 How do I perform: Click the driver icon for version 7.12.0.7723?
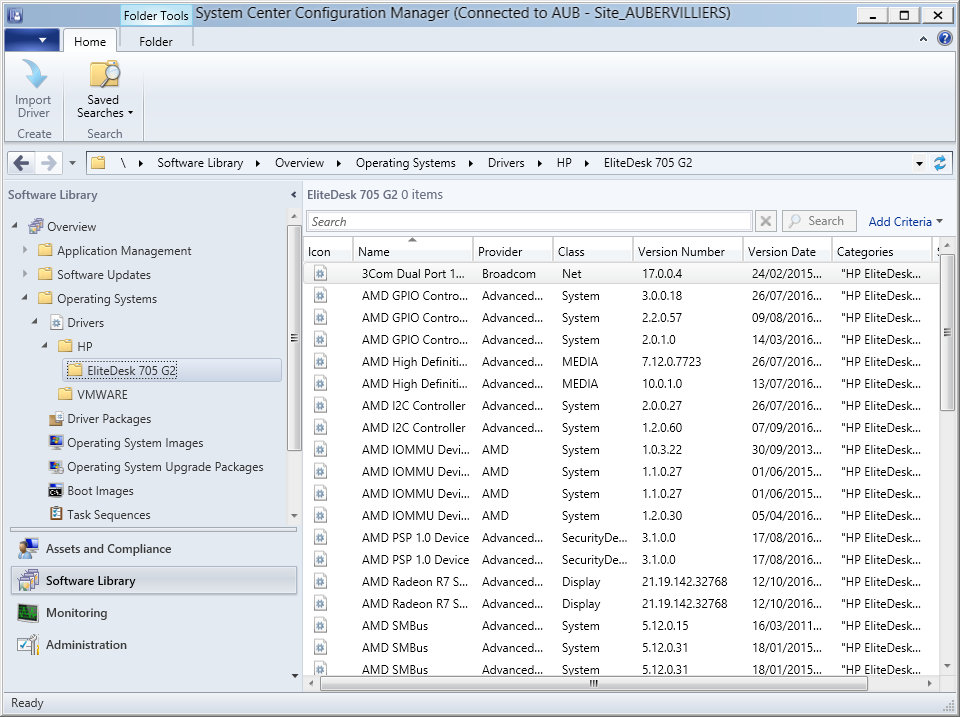tap(320, 362)
